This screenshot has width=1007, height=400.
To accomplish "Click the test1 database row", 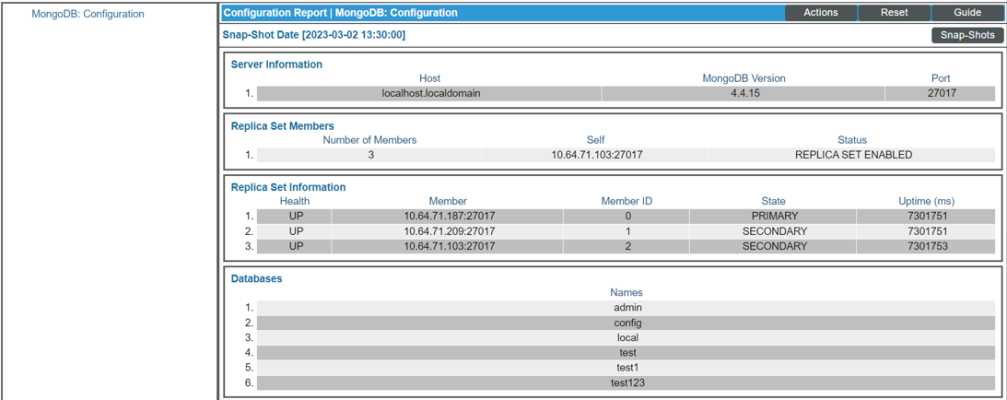I will coord(626,368).
